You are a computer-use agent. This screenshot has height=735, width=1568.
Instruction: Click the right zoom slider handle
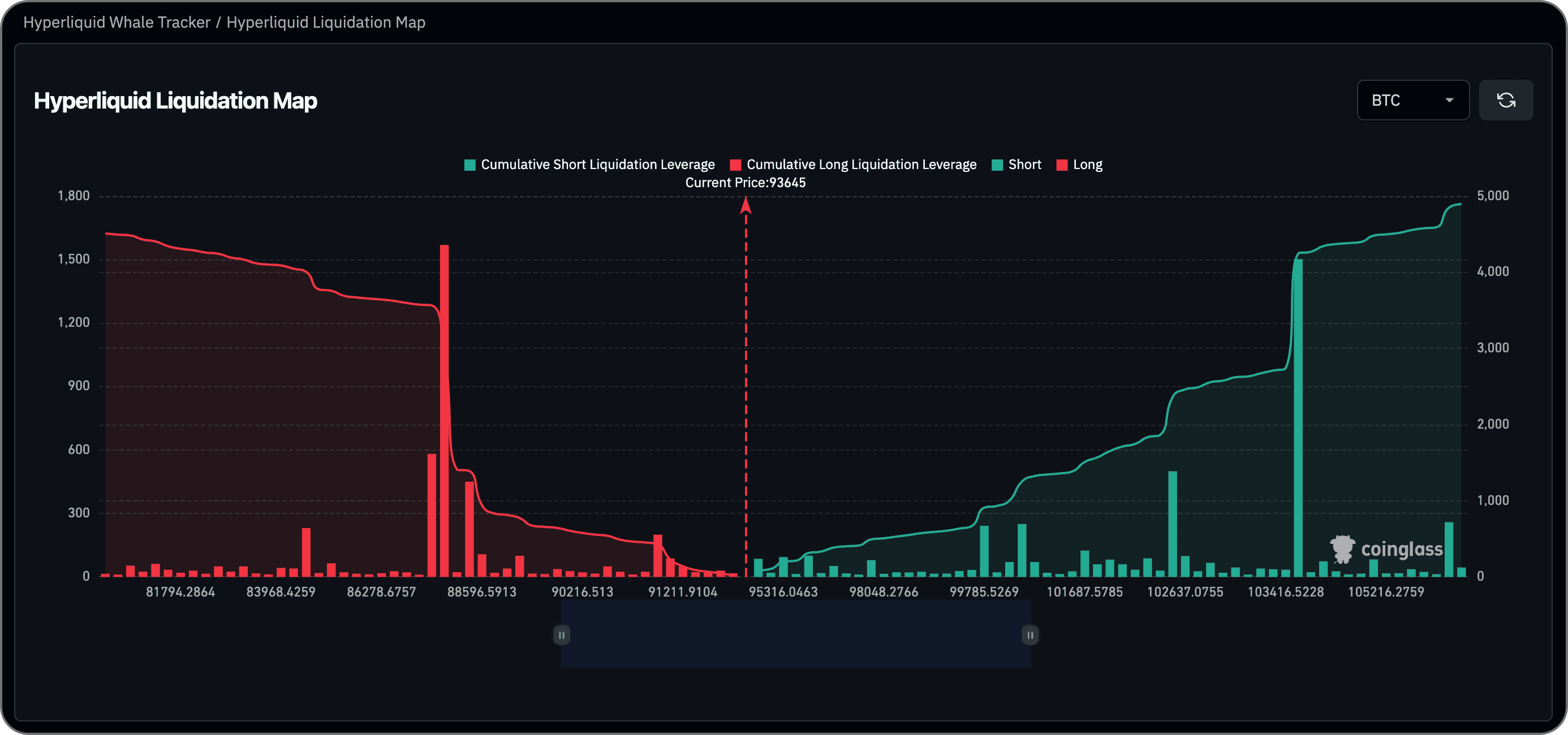click(1030, 635)
